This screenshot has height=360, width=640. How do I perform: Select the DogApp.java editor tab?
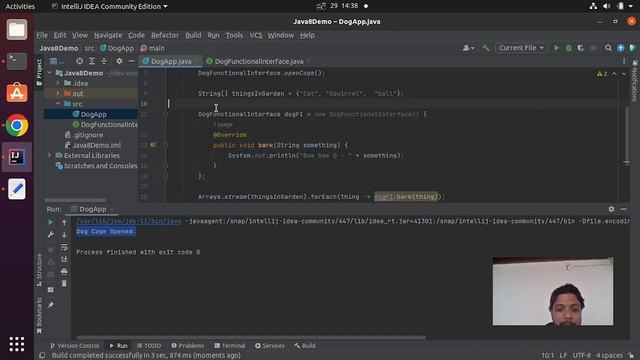171,61
